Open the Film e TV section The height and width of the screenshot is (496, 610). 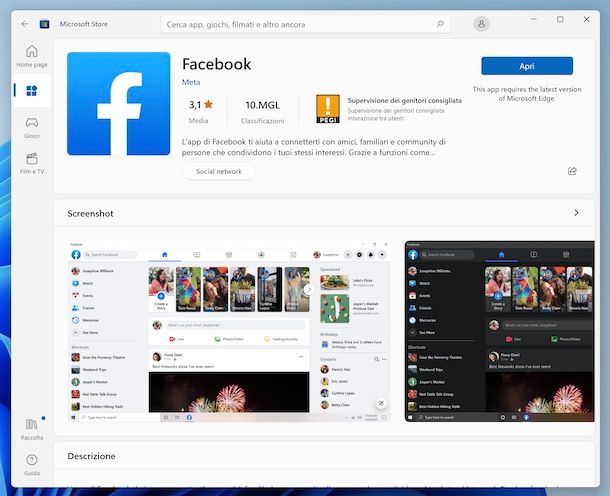(32, 163)
